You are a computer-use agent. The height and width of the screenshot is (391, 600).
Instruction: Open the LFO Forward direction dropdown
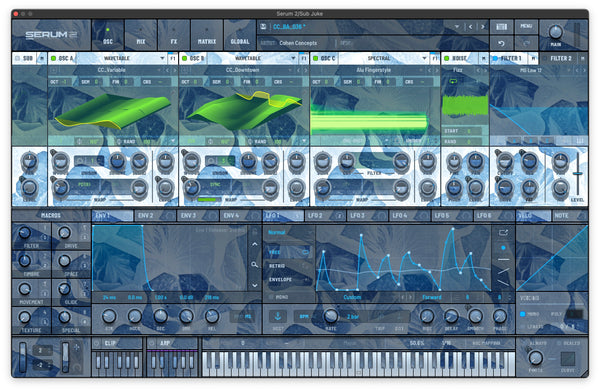click(432, 297)
